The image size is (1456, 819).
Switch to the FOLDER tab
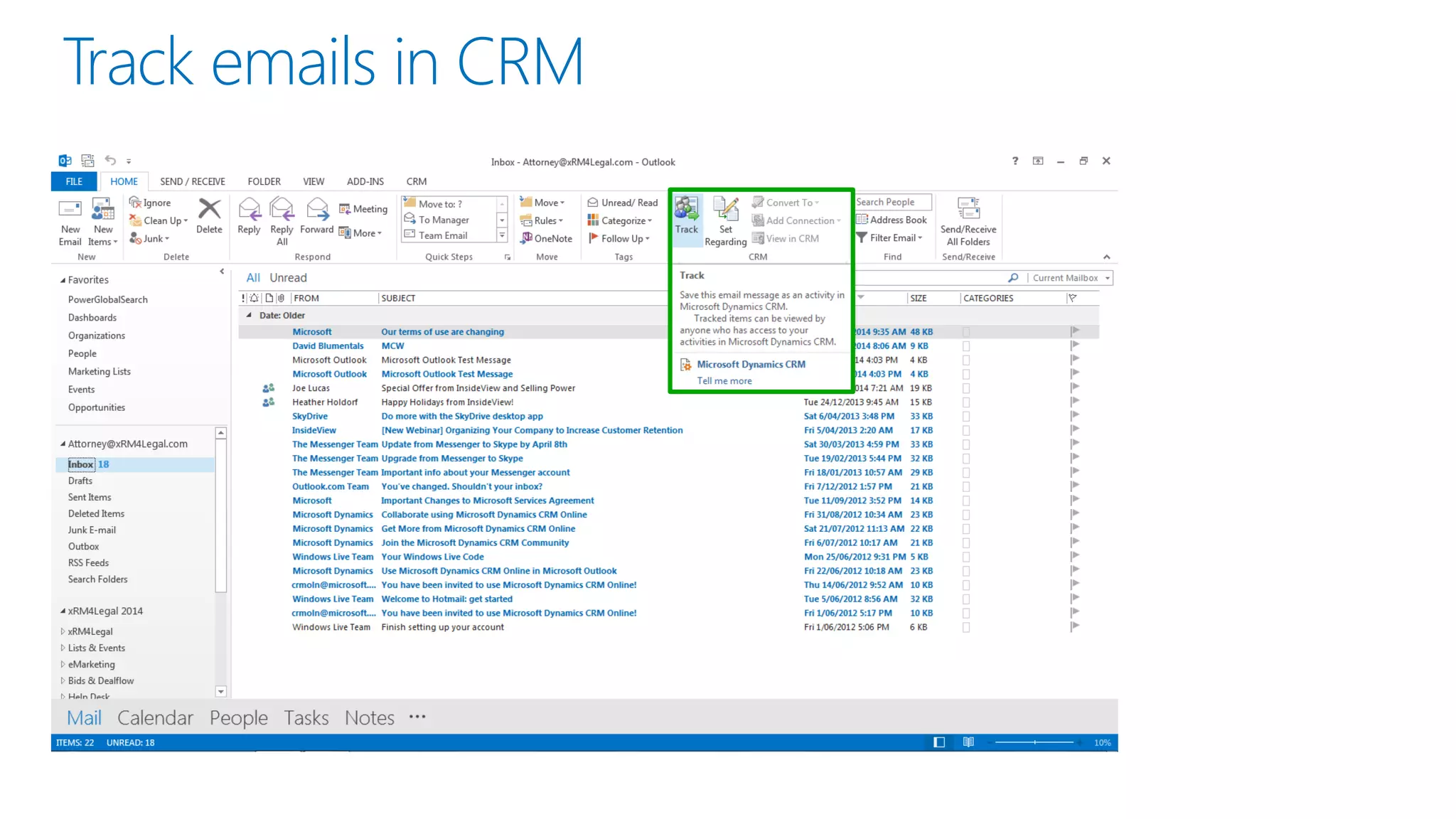[264, 181]
